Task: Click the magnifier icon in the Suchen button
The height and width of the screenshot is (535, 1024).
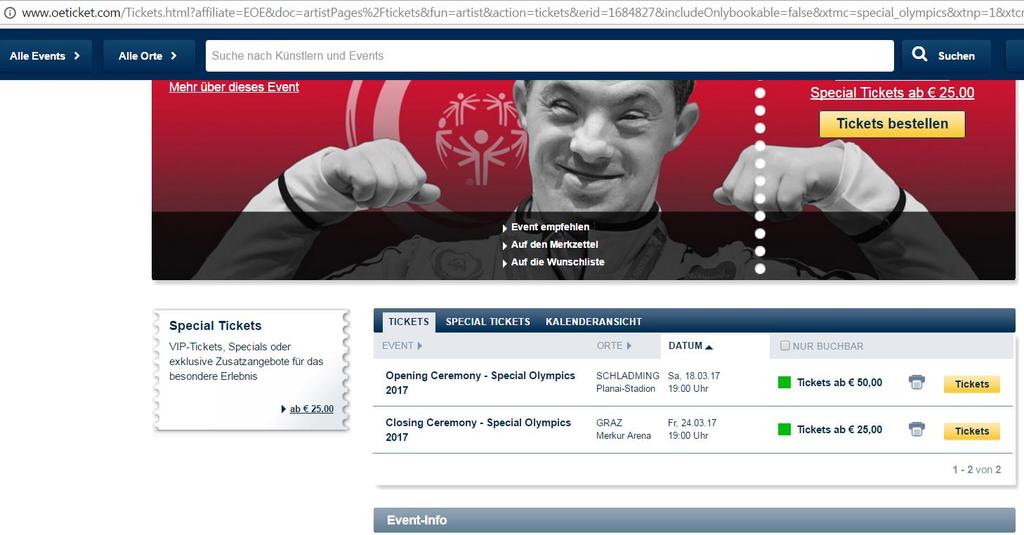Action: [920, 54]
